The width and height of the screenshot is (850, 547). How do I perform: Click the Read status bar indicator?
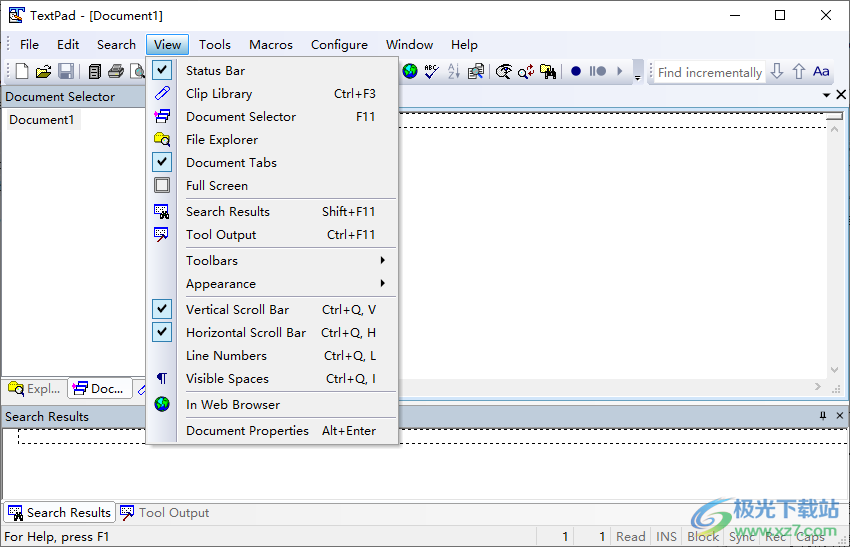tap(630, 537)
